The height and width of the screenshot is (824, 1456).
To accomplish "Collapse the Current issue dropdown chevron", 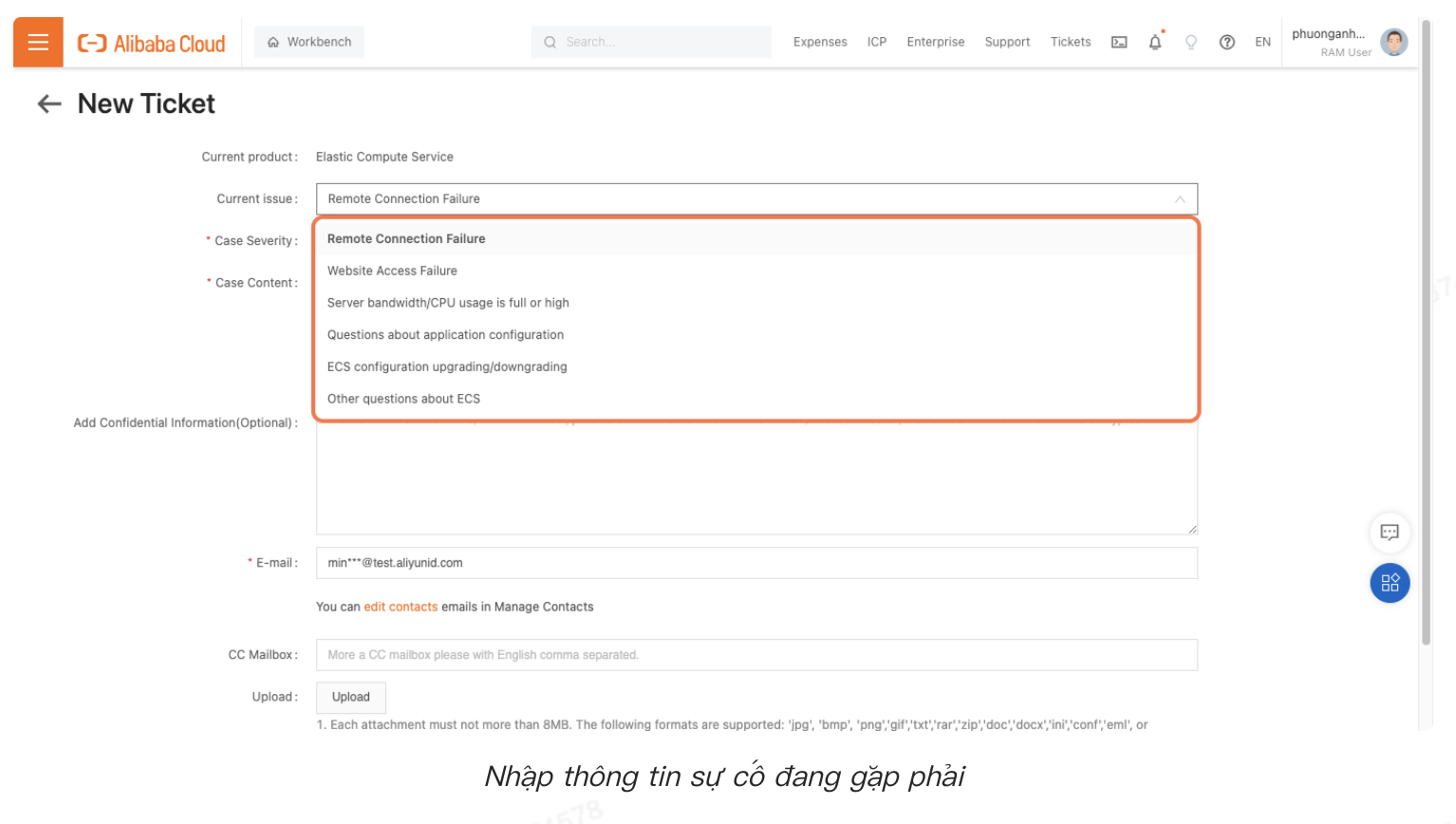I will coord(1180,198).
